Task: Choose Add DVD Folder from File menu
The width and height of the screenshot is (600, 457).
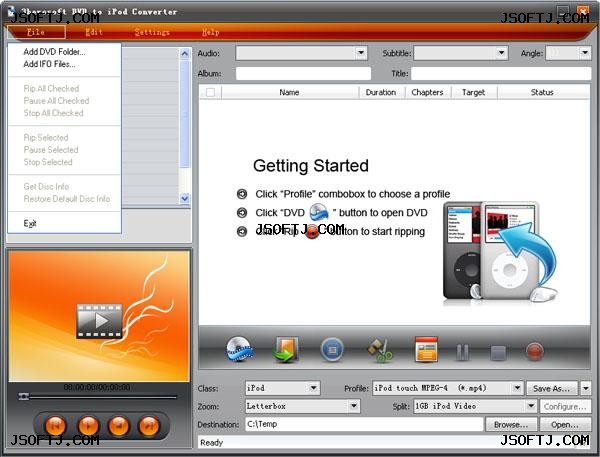Action: click(x=64, y=52)
